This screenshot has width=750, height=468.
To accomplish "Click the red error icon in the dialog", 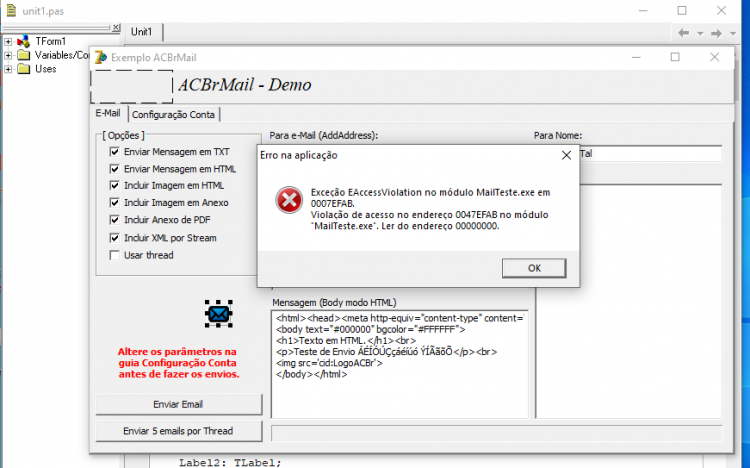I will coord(289,200).
